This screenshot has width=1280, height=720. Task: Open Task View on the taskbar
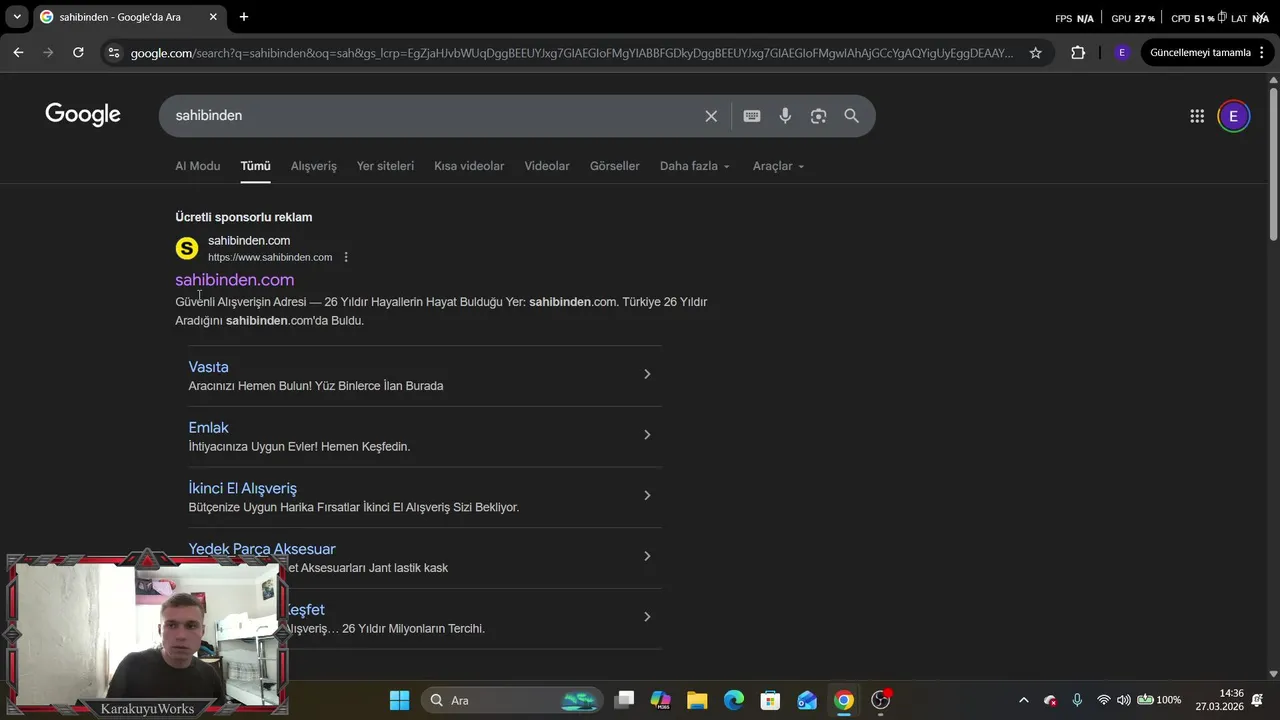624,700
